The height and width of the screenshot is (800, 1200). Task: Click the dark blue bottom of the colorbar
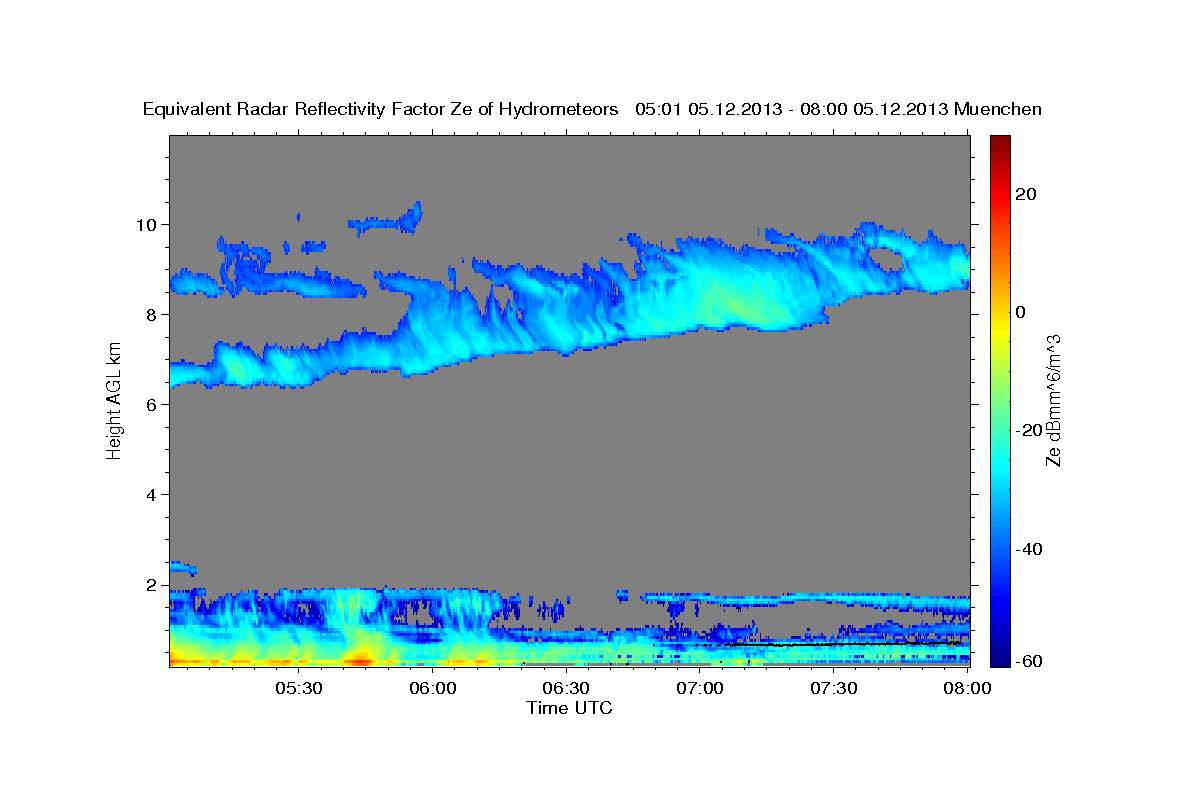[x=999, y=655]
